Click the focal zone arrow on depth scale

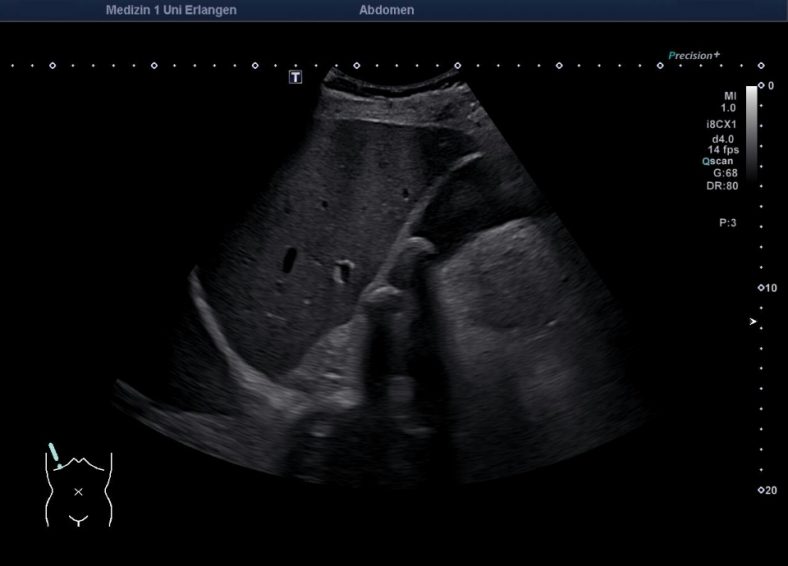(754, 322)
